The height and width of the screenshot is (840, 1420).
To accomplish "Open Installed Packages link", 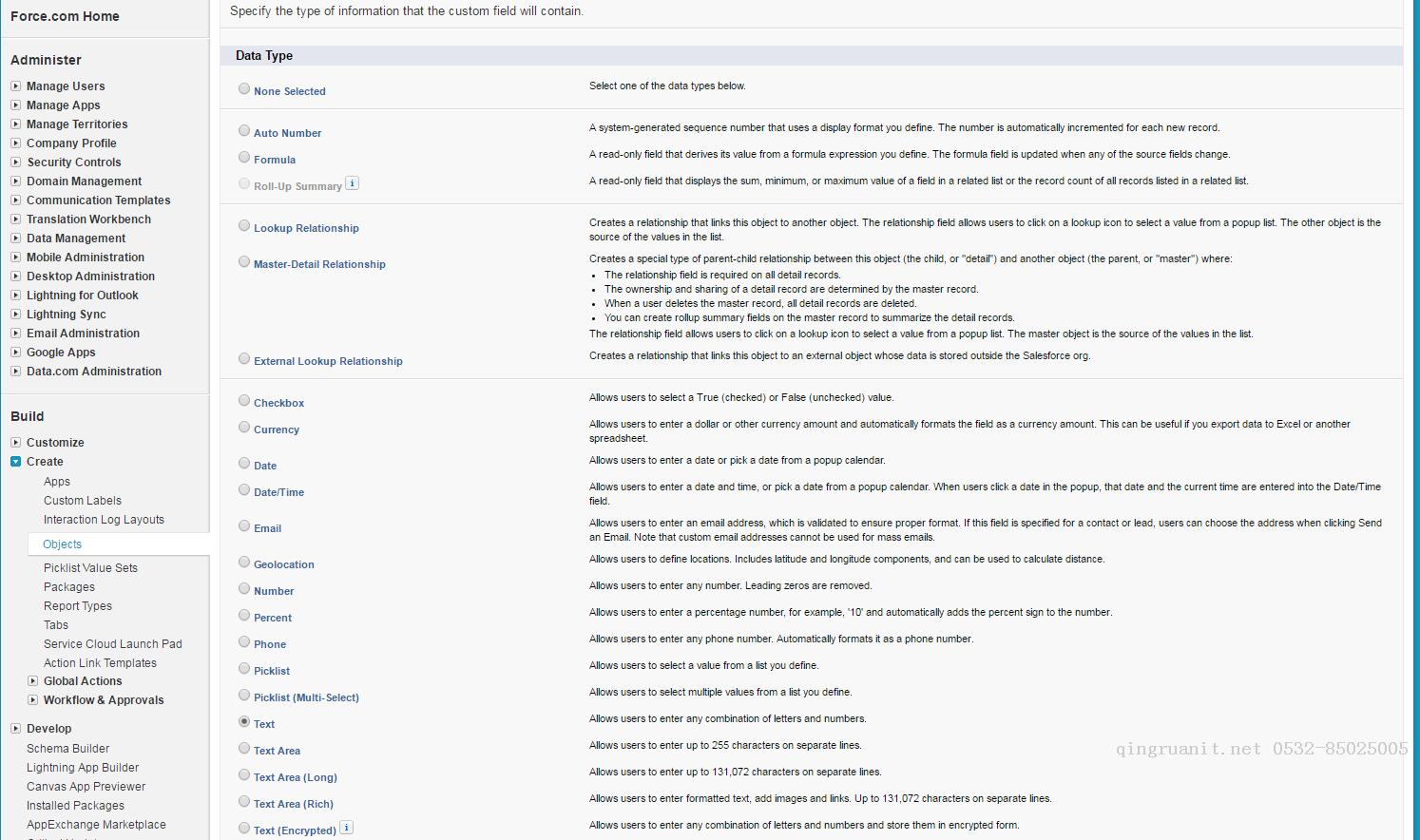I will [x=75, y=806].
